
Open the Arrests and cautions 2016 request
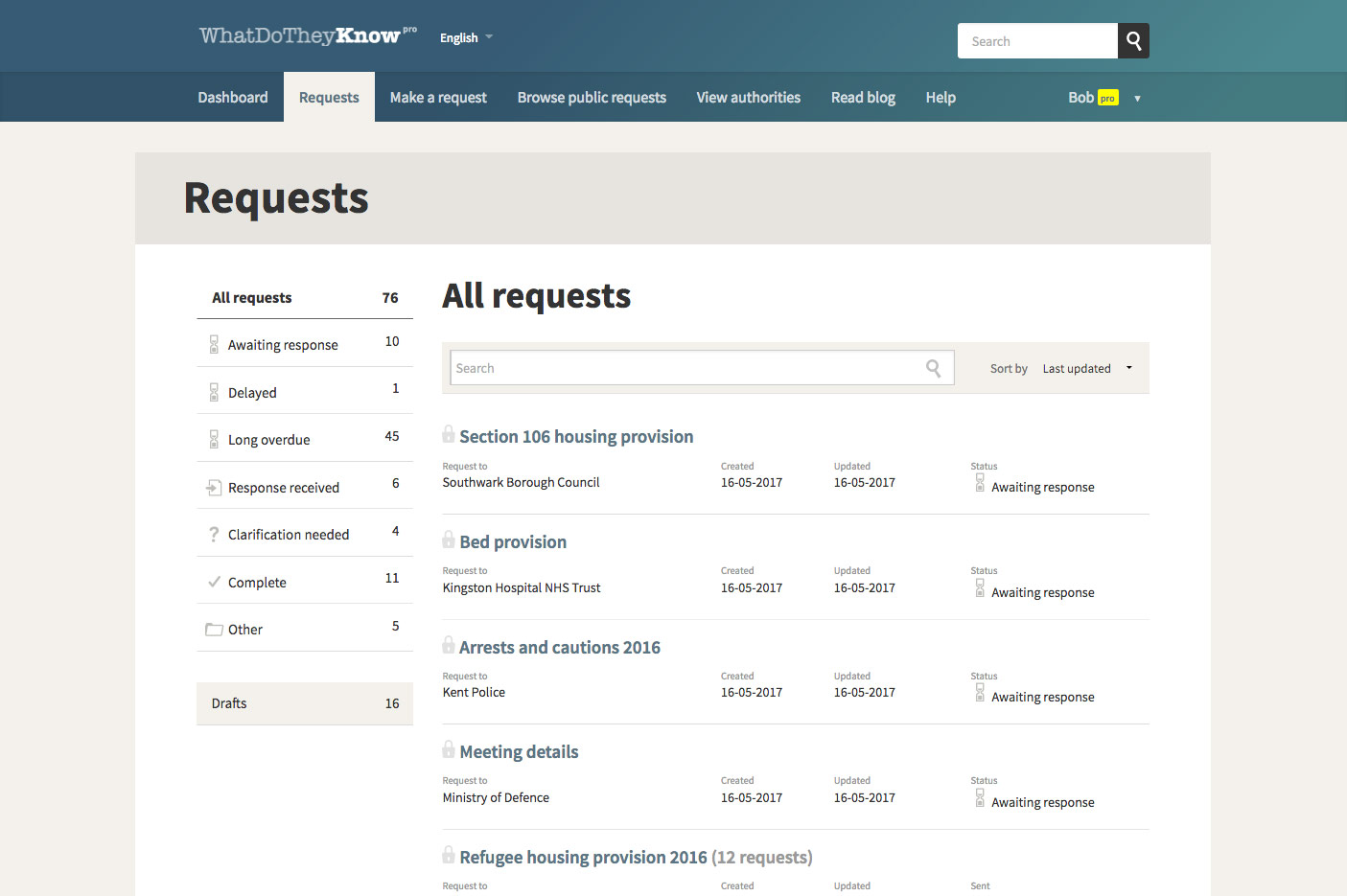coord(560,648)
